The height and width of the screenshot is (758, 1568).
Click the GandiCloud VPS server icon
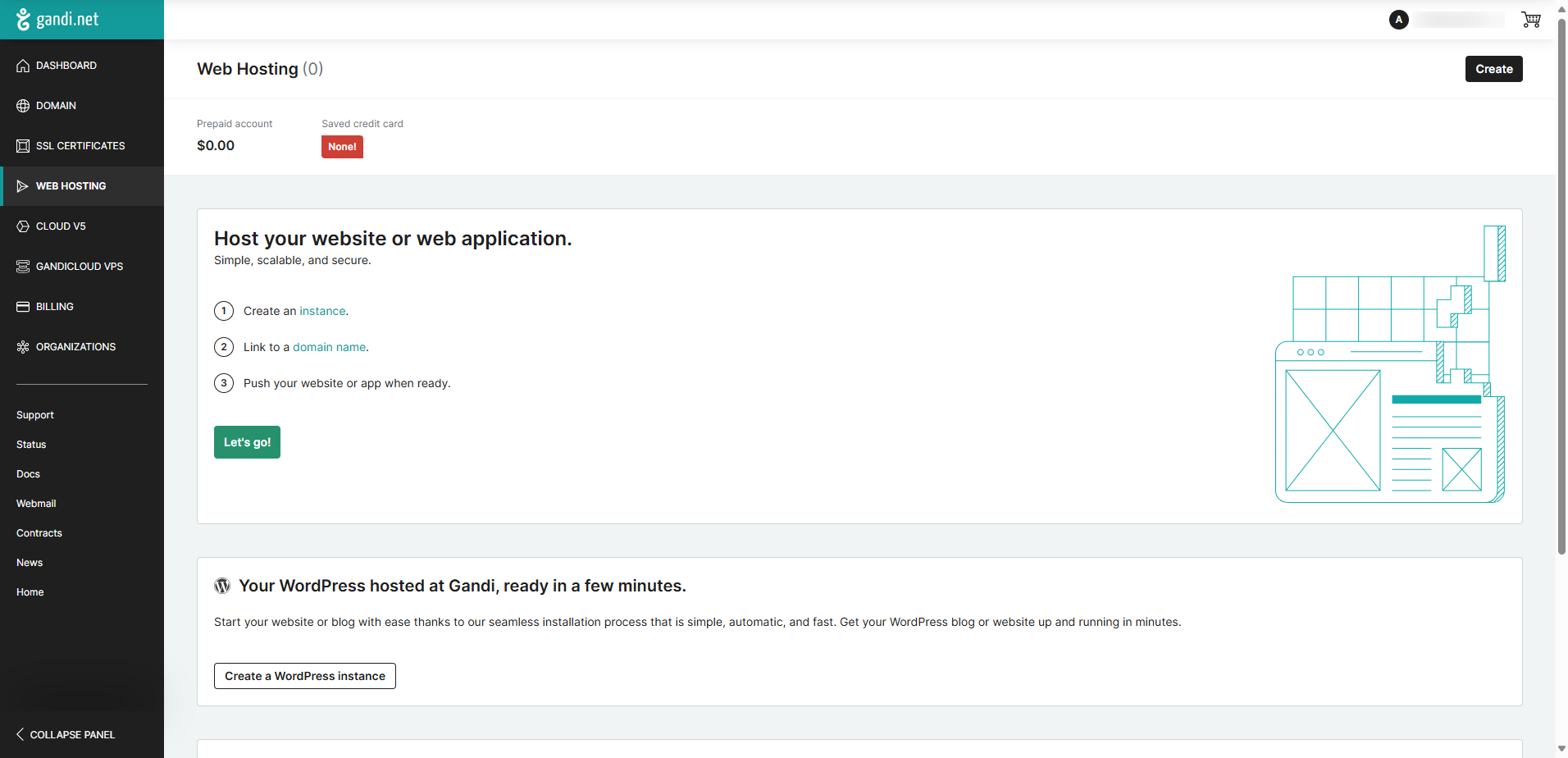pos(23,267)
